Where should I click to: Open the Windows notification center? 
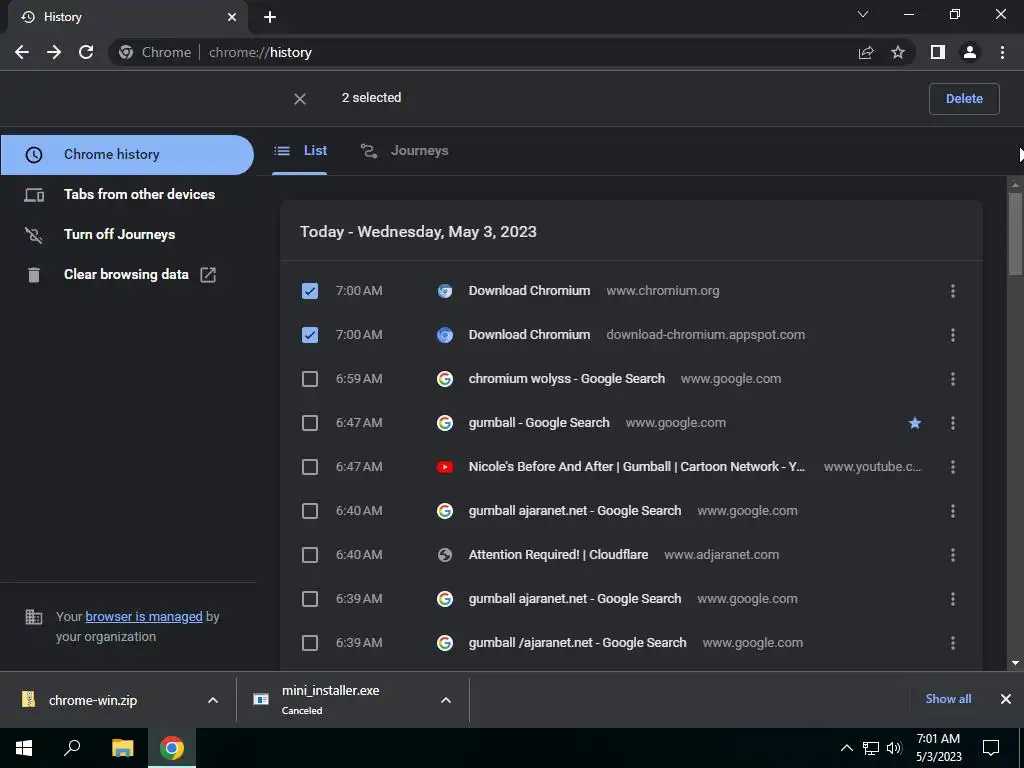click(x=991, y=748)
